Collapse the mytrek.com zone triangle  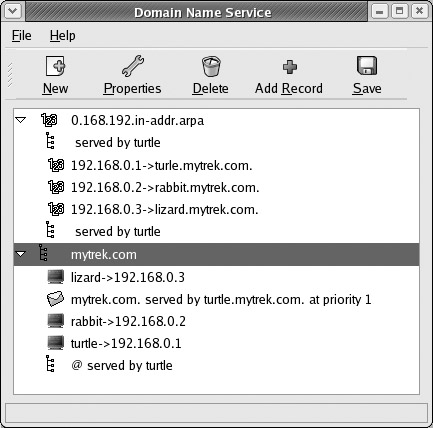(21, 254)
